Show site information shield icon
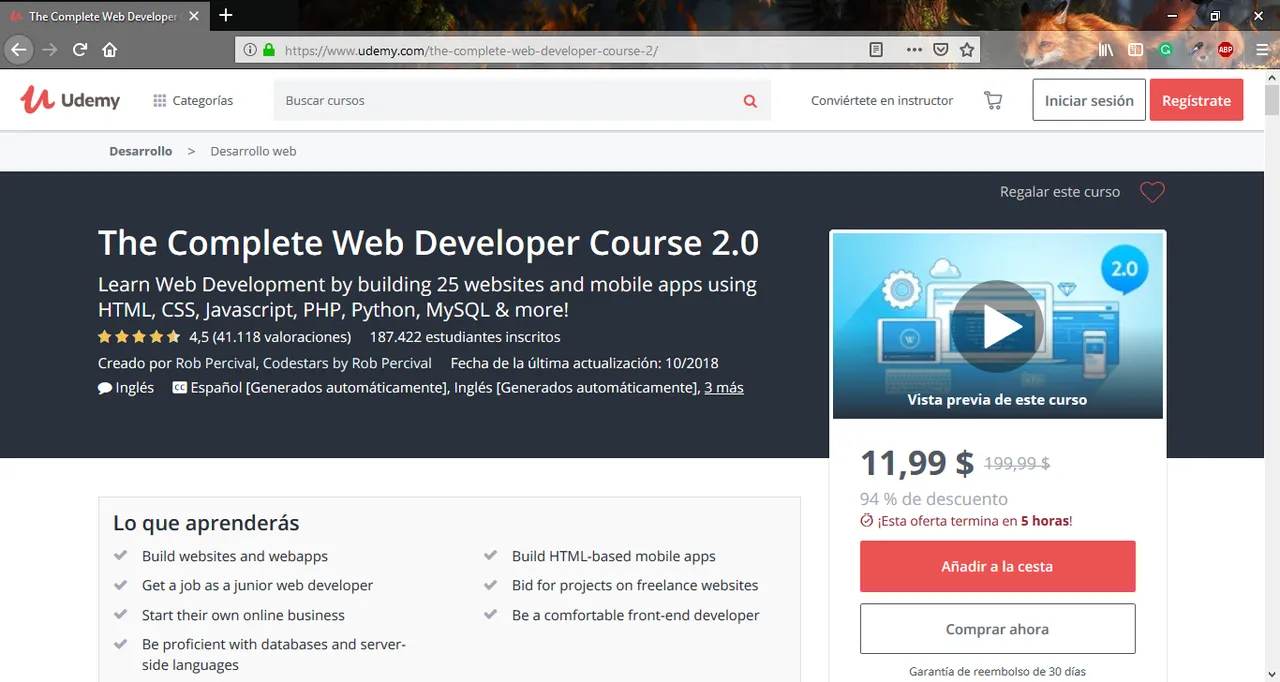 tap(249, 49)
